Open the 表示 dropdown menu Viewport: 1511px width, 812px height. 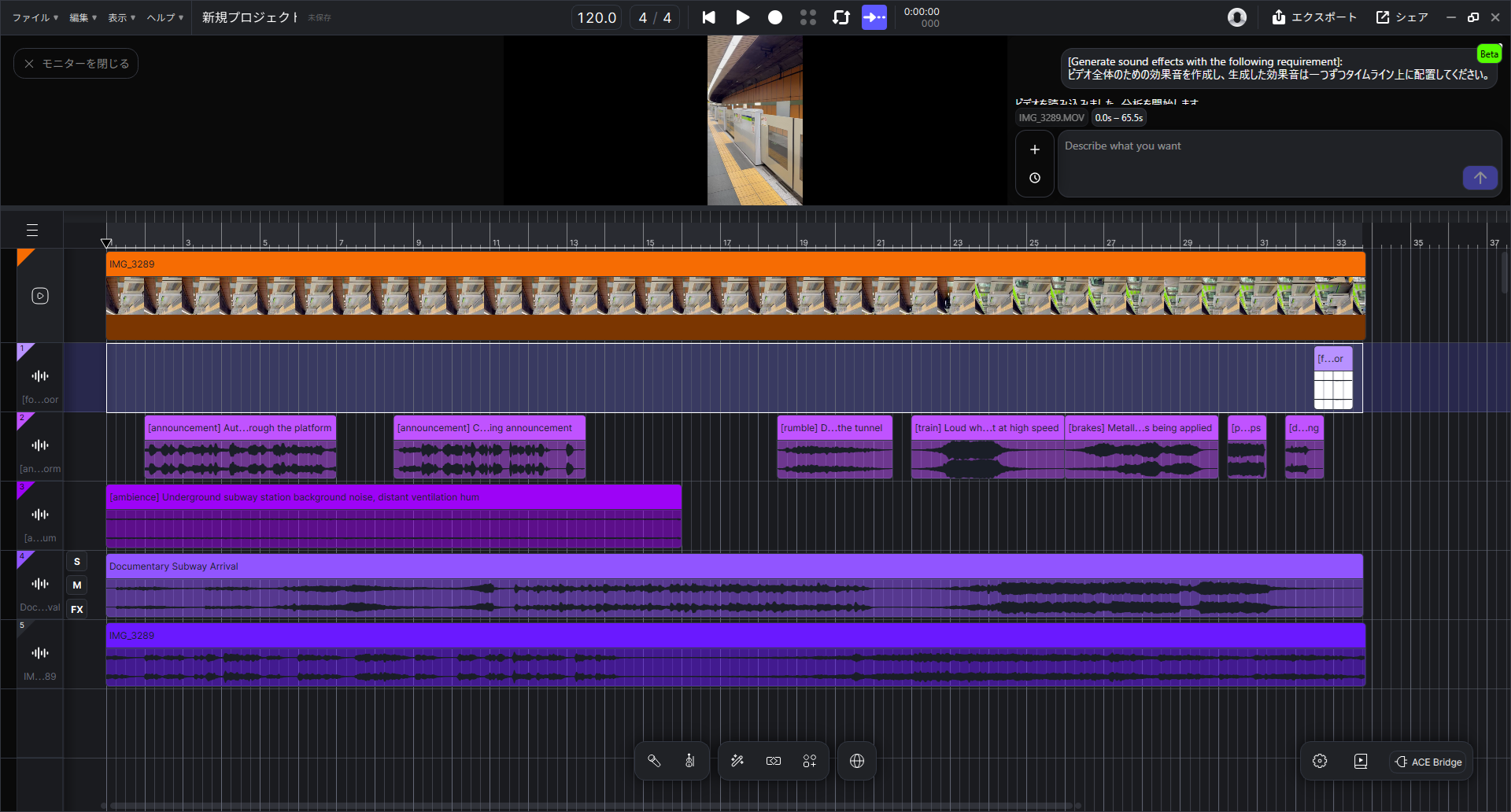[121, 17]
